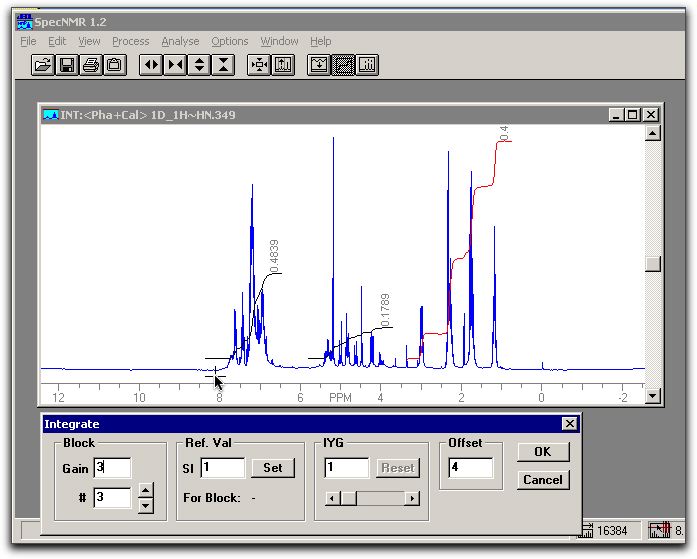Click the four-way arrows full view icon
Screen dimensions: 697x559
coord(259,65)
